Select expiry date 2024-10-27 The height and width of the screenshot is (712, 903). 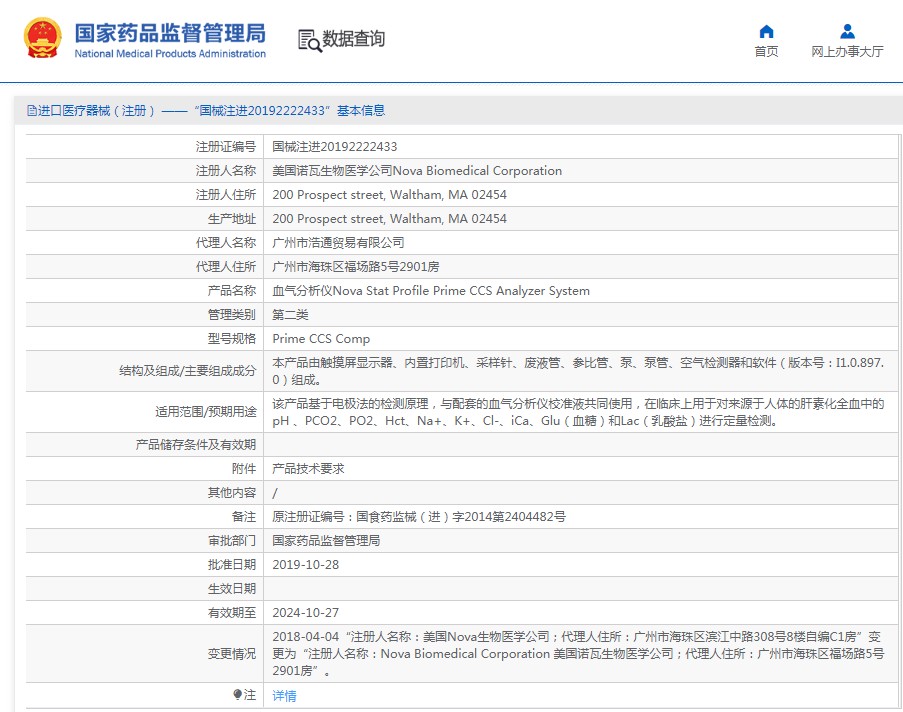(306, 613)
